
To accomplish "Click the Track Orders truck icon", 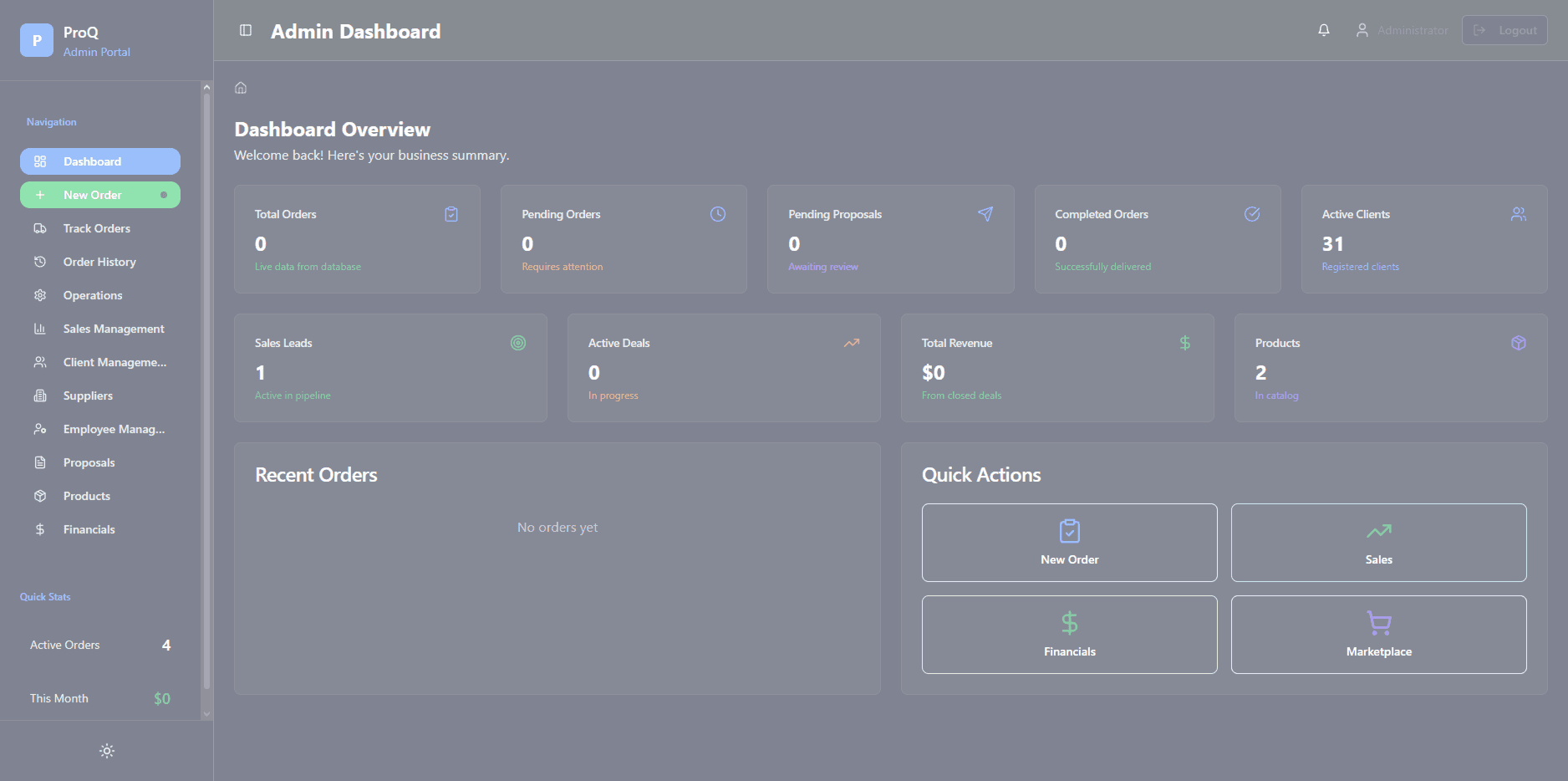I will (x=40, y=228).
